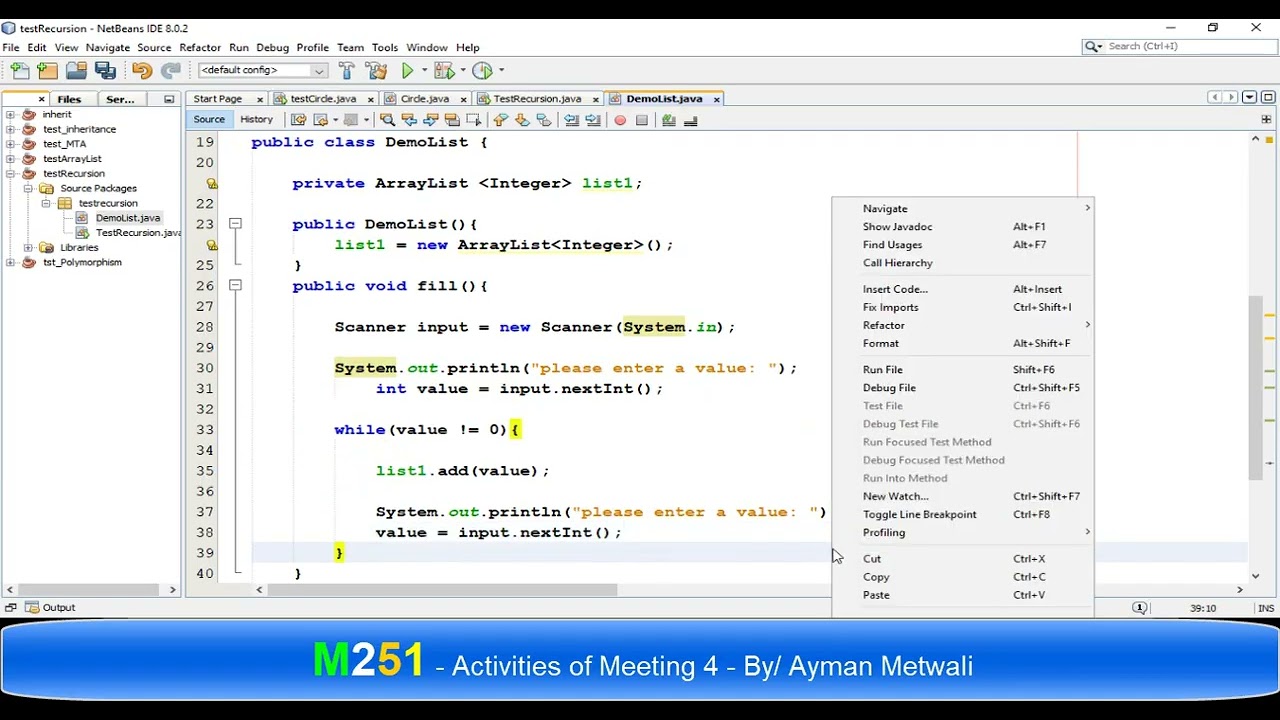Click the Profile Project icon

[x=483, y=70]
